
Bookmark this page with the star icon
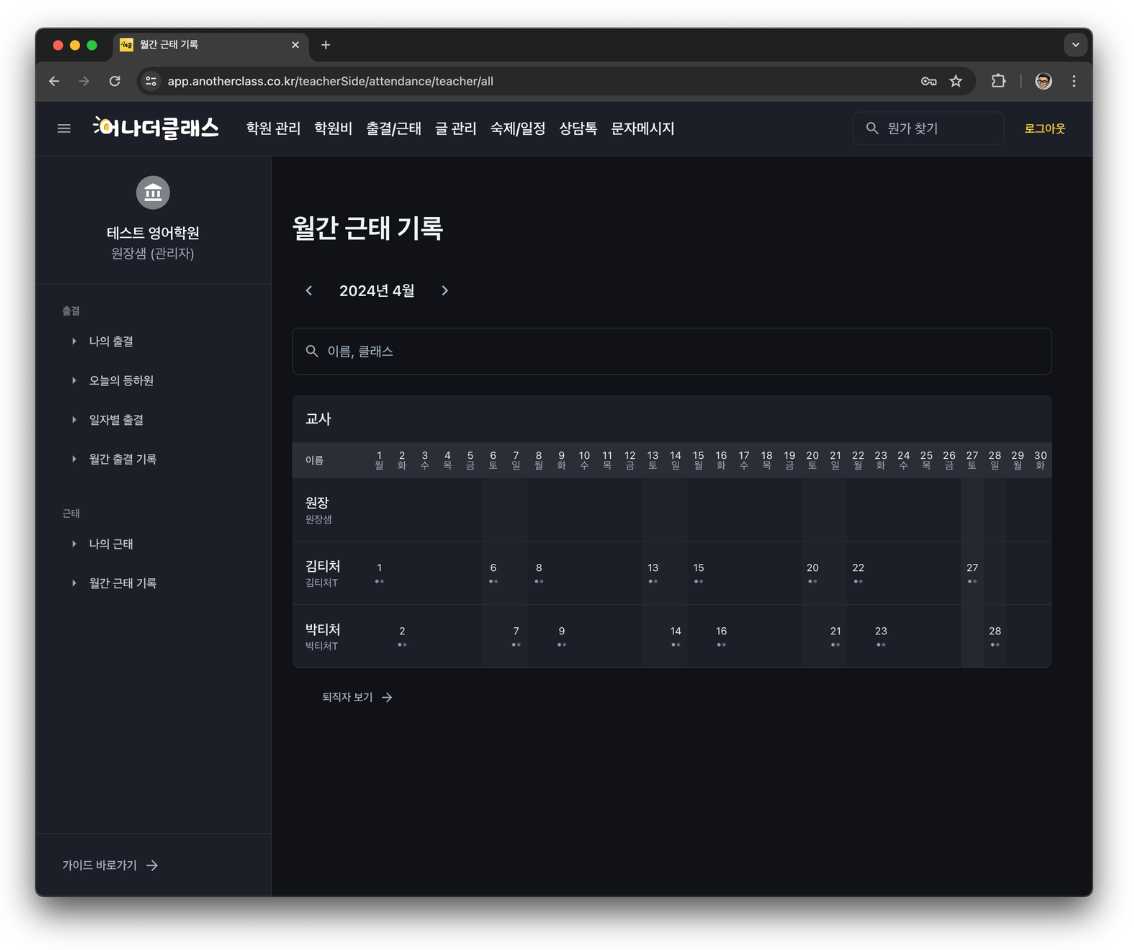point(956,81)
